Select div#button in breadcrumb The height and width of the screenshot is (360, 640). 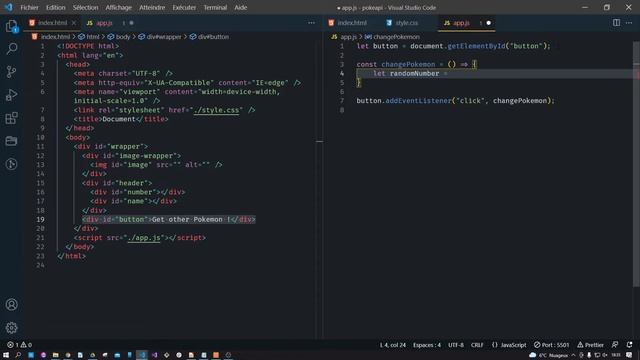209,37
